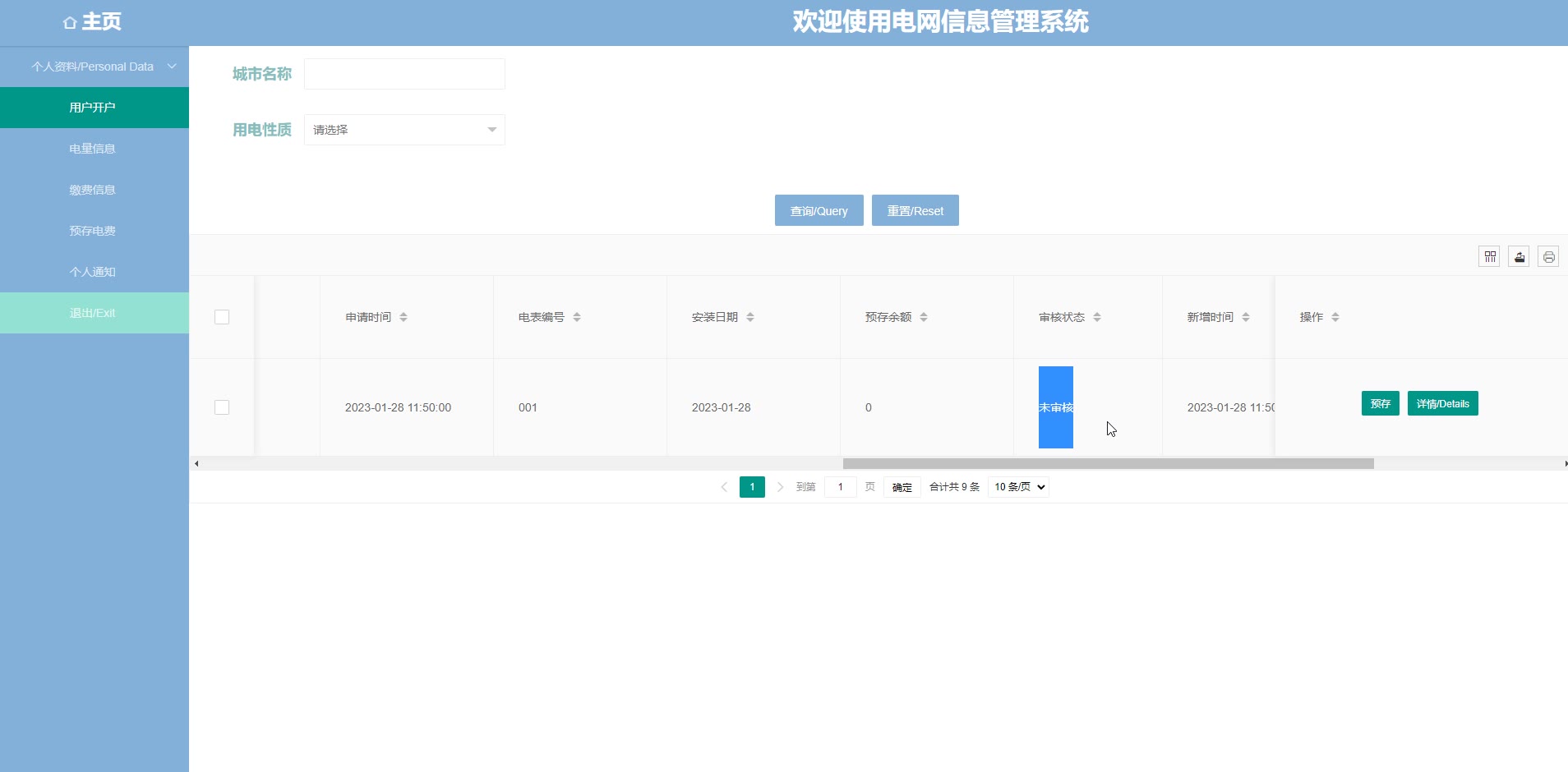This screenshot has width=1568, height=772.
Task: Sort by 电表编号 column arrows
Action: pyautogui.click(x=577, y=317)
